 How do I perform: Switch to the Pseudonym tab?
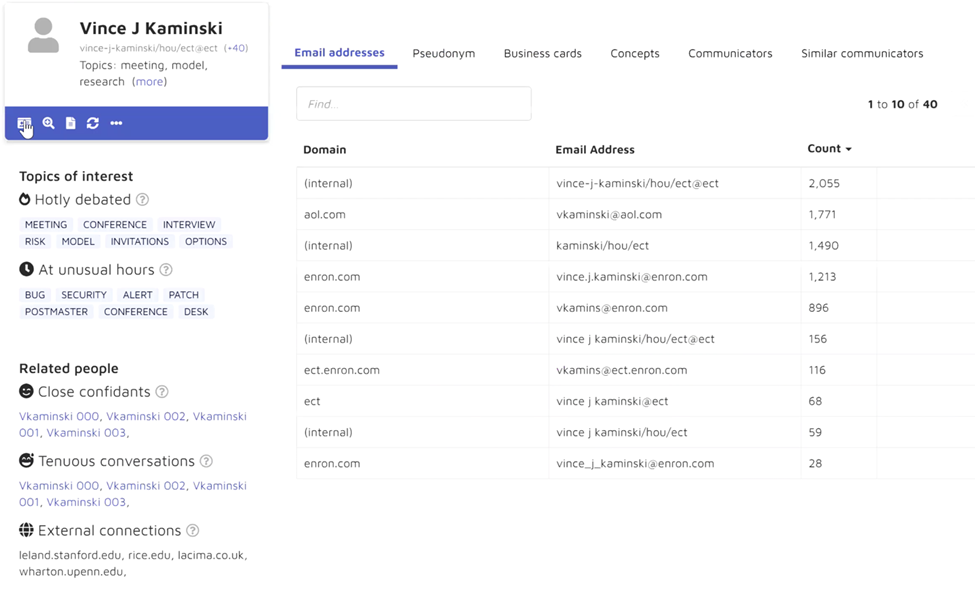coord(443,53)
